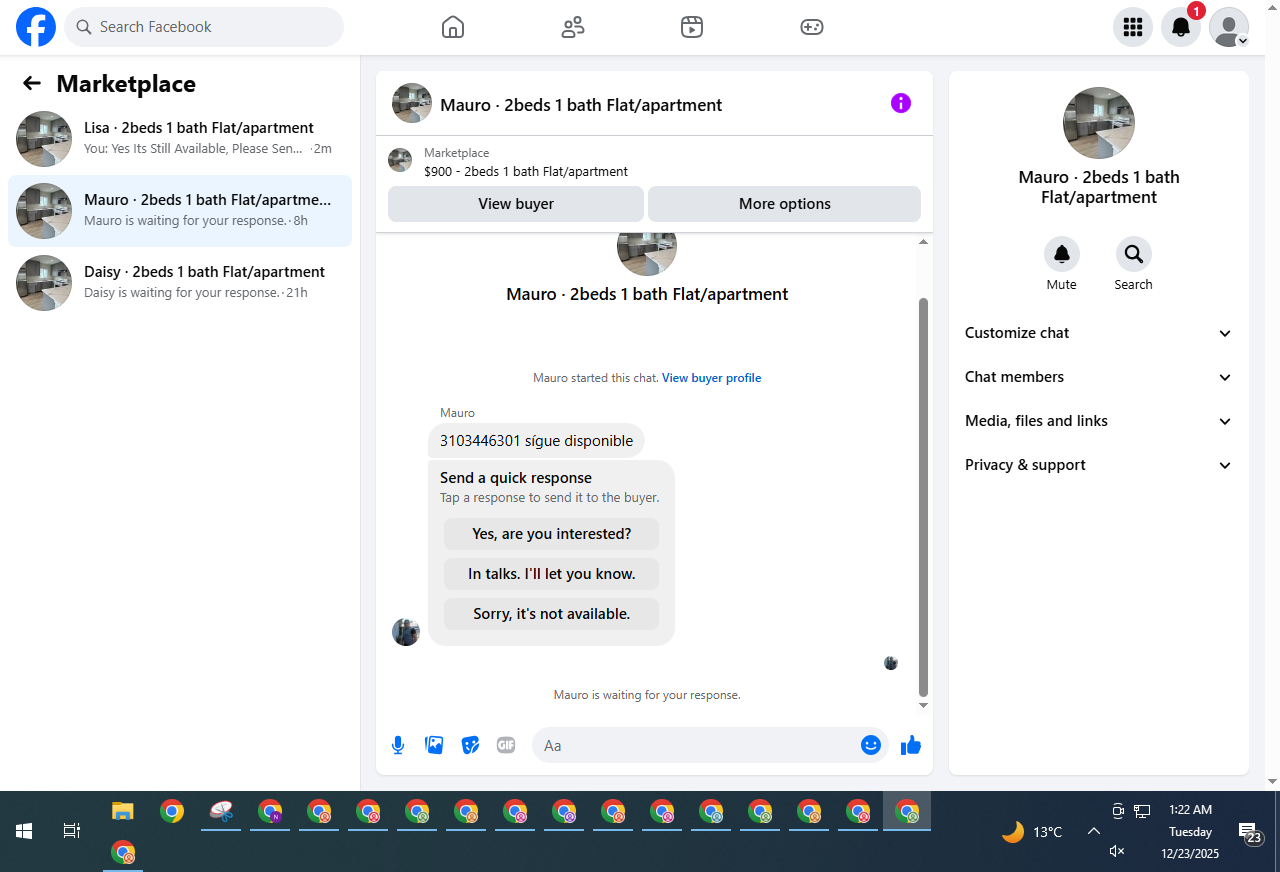The image size is (1280, 872).
Task: Open the Snipping Tool on the taskbar
Action: pos(221,811)
